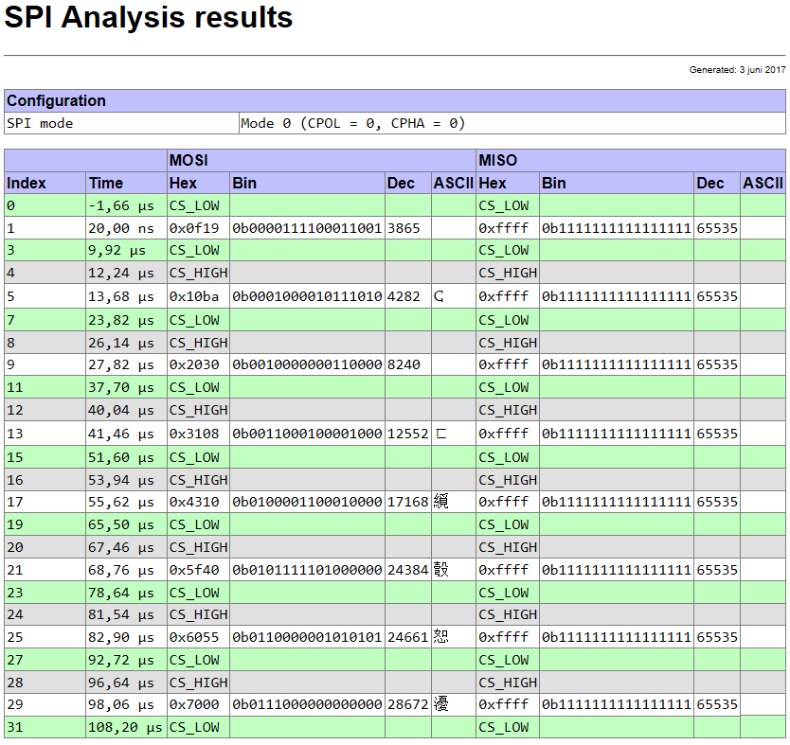Click the time cell -1,66 µs
790x745 pixels.
coord(118,205)
